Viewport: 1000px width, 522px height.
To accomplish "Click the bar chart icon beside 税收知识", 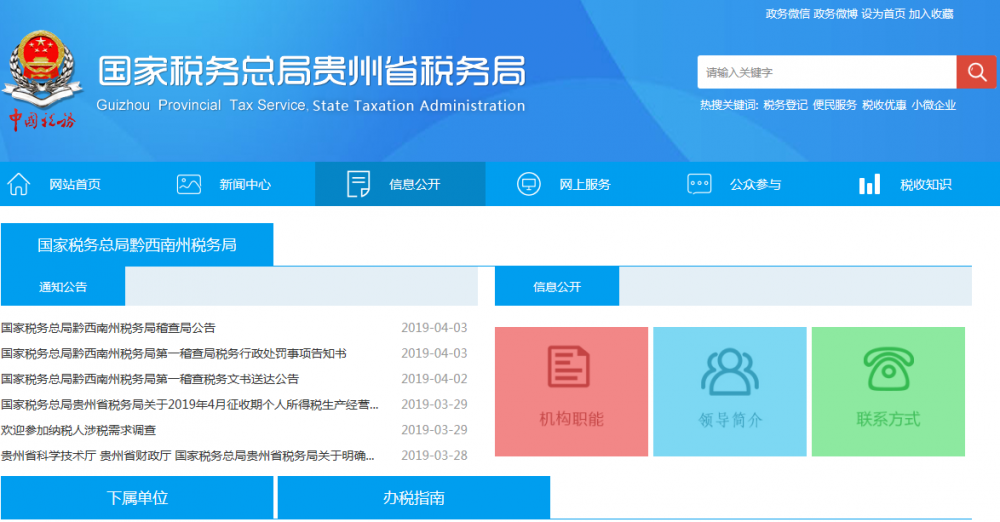I will click(869, 184).
